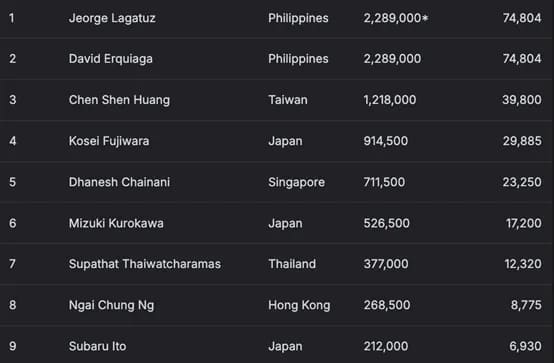554x363 pixels.
Task: Select the Supathat Thaiwatcharamas name
Action: tap(145, 264)
